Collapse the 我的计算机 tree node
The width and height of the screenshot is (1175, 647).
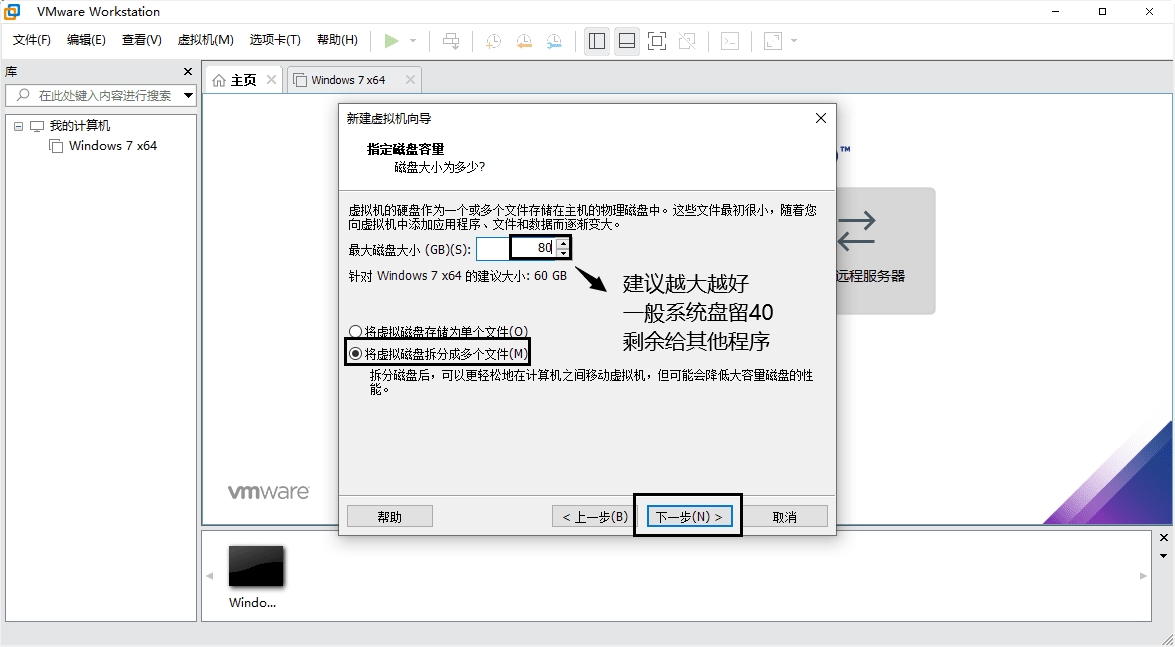coord(19,127)
